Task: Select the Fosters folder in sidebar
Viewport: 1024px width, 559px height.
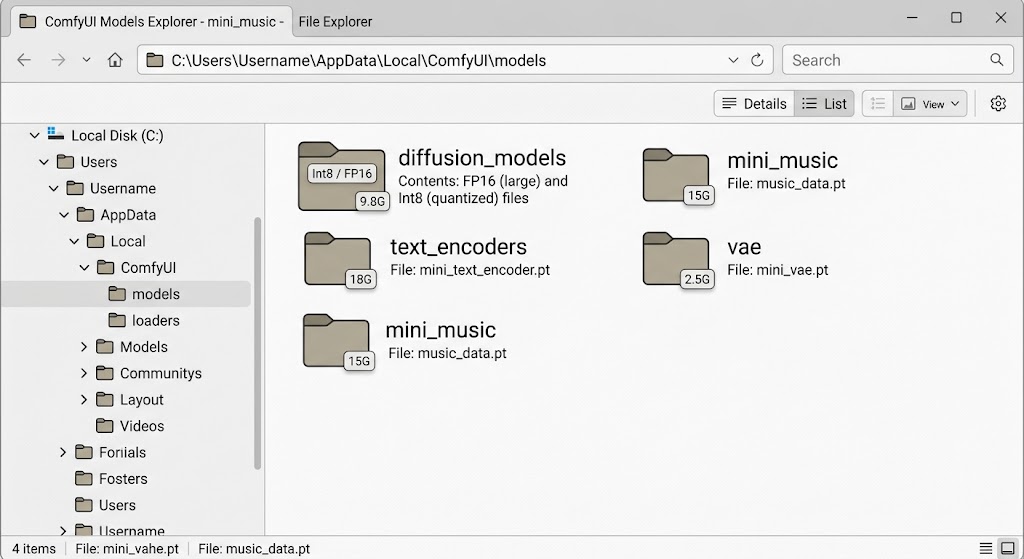Action: coord(123,479)
